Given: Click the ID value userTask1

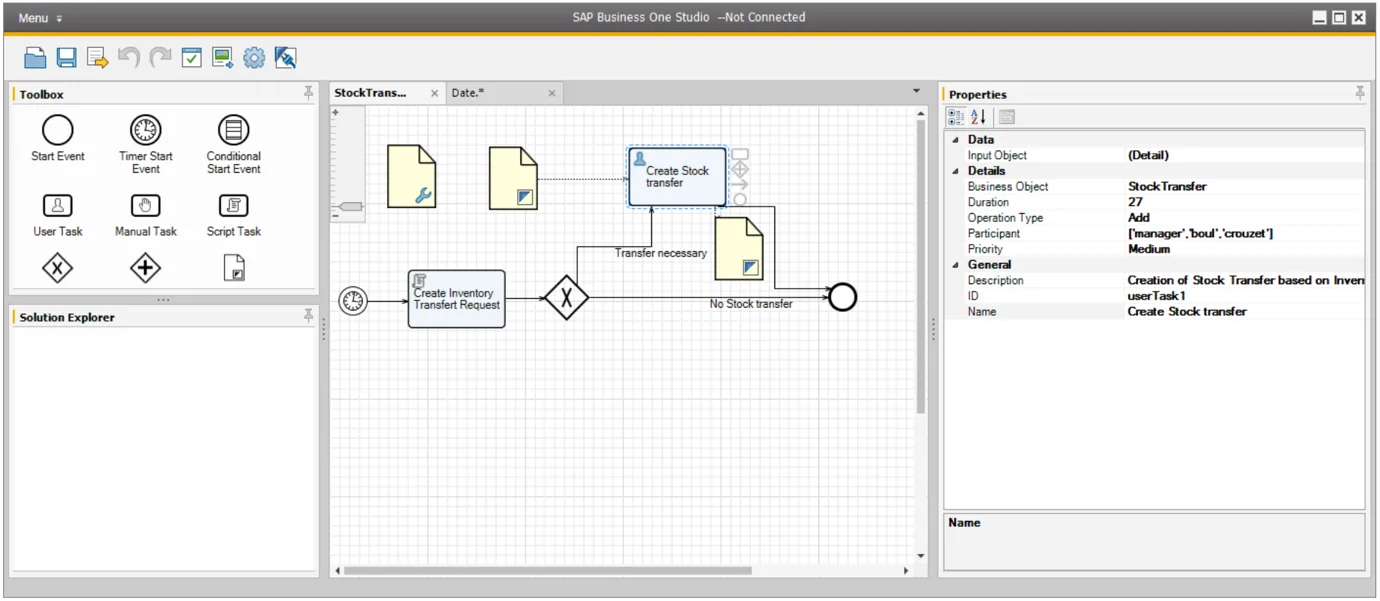Looking at the screenshot, I should (x=1245, y=296).
